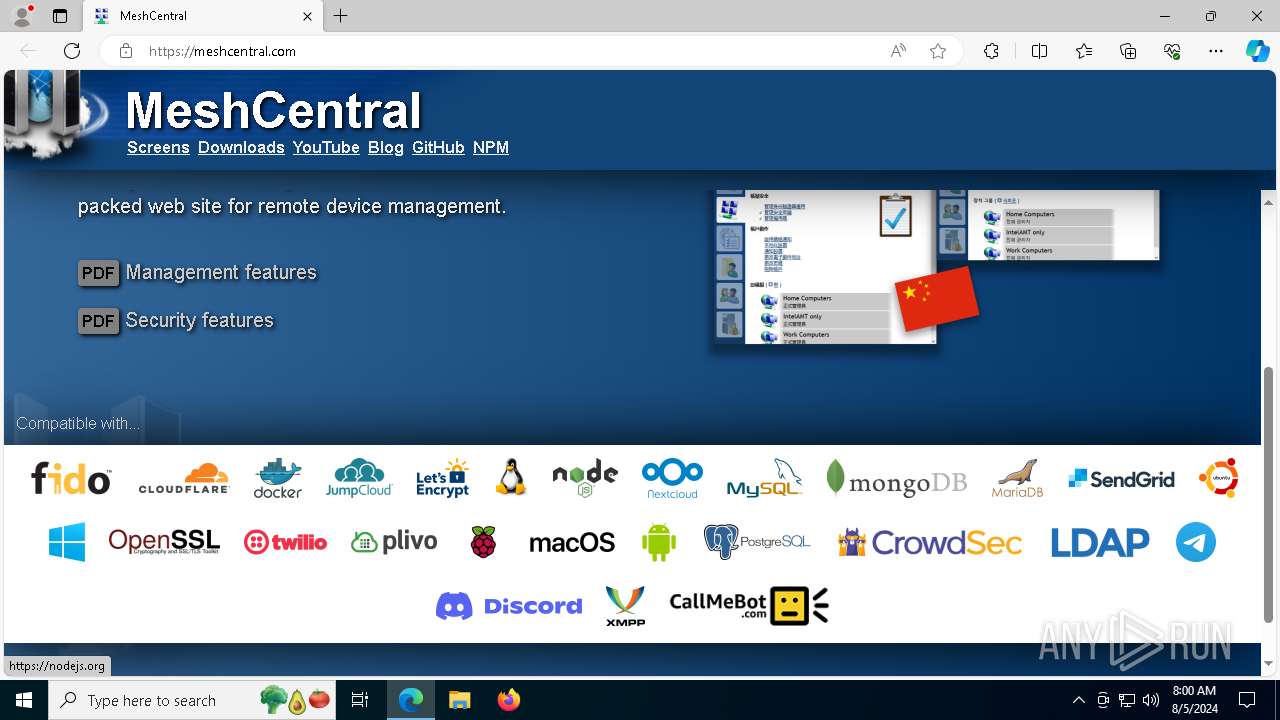Open the macOS logo
Viewport: 1280px width, 720px height.
coord(572,543)
